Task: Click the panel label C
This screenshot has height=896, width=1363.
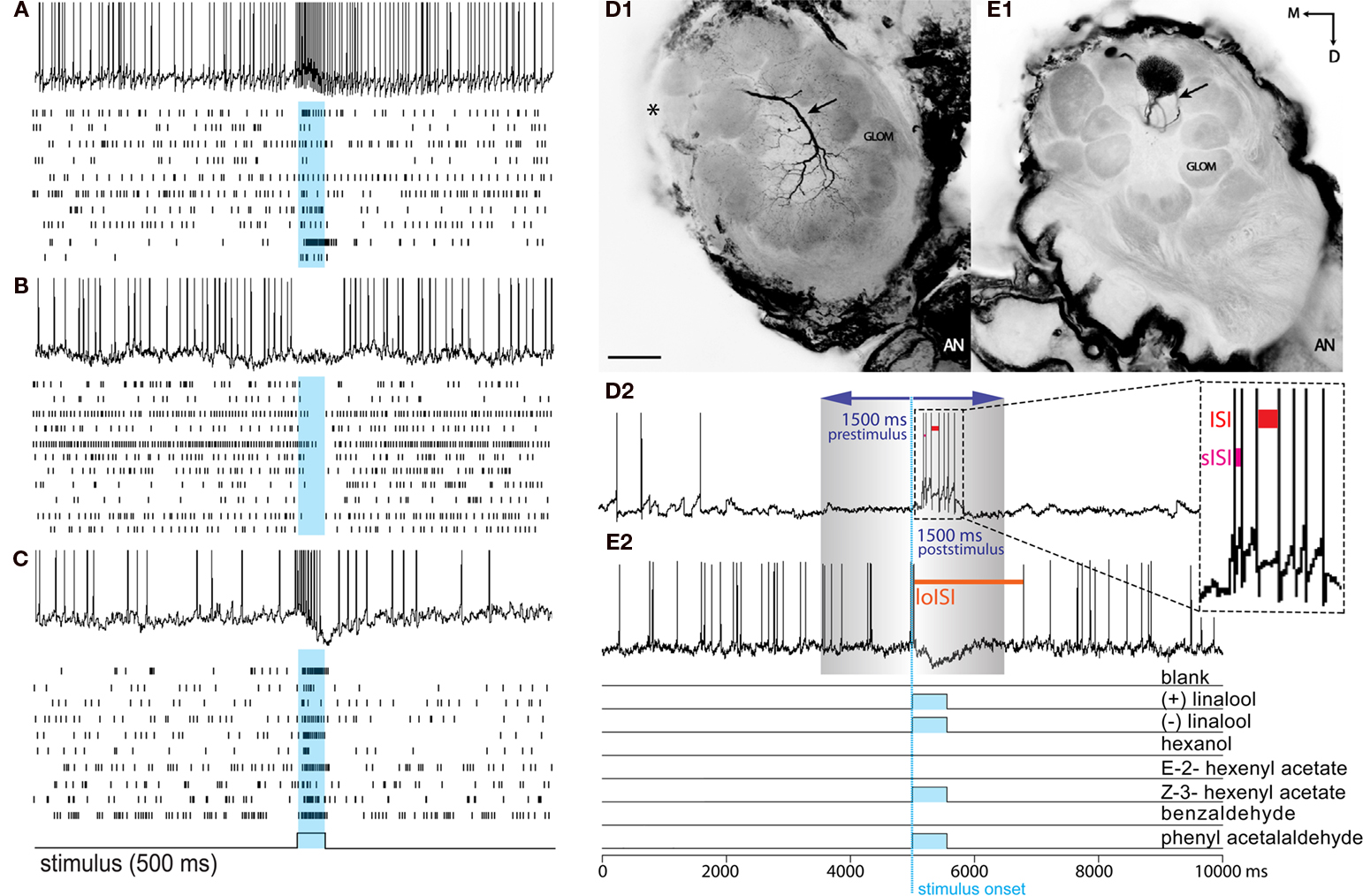Action: (x=21, y=558)
